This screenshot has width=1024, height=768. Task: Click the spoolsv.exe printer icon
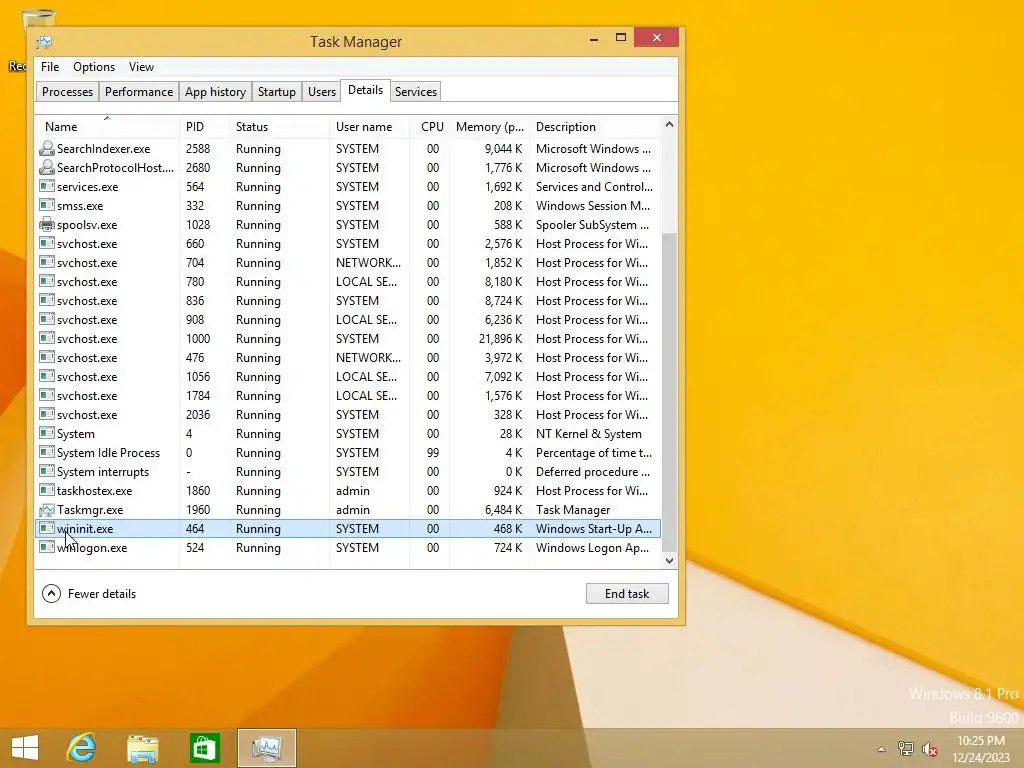pos(46,224)
